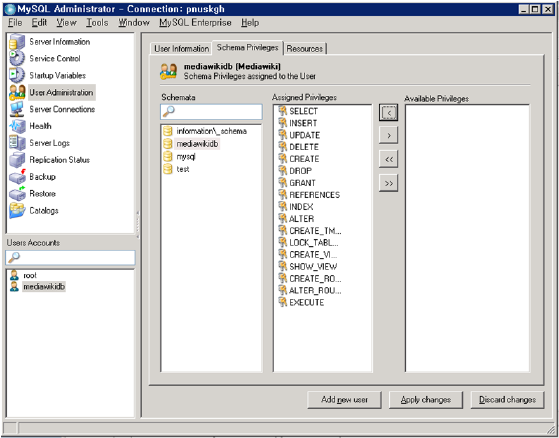The height and width of the screenshot is (438, 559).
Task: Open the Window menu
Action: (x=134, y=22)
